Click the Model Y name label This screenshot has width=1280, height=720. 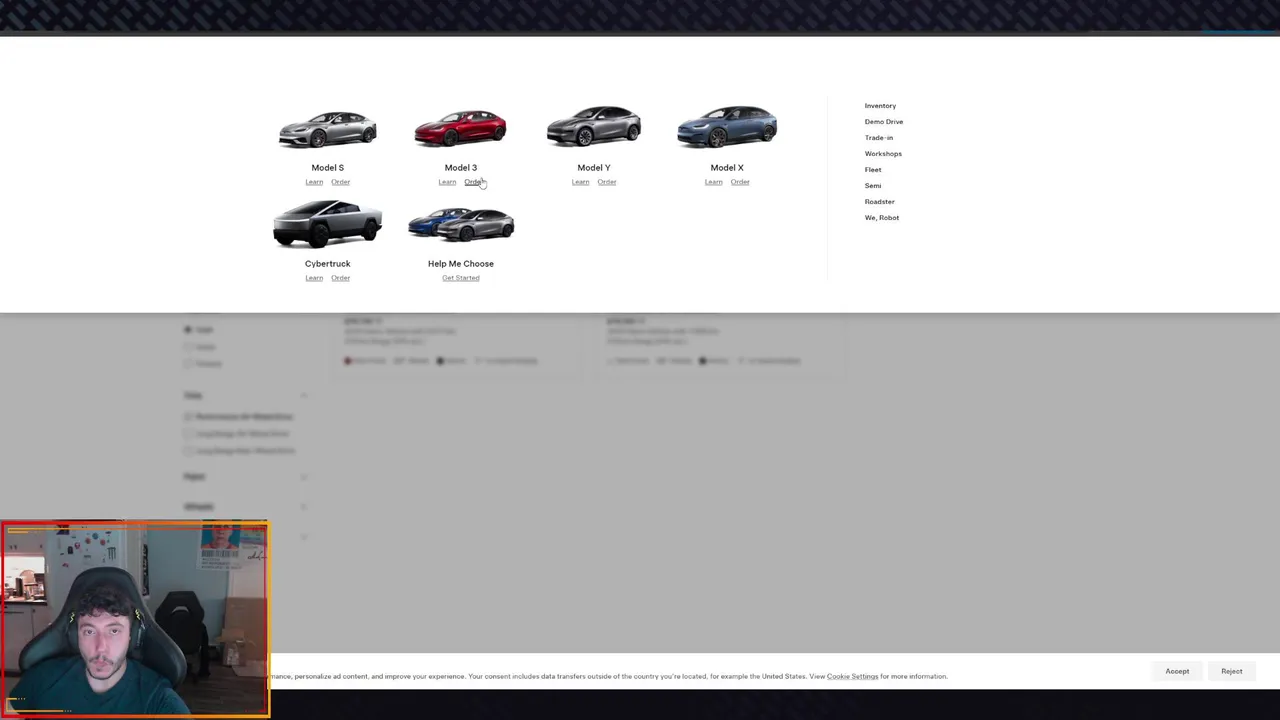[x=593, y=168]
